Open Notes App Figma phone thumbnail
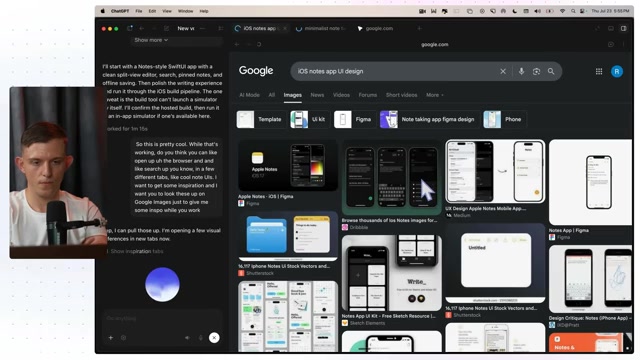 (x=590, y=182)
